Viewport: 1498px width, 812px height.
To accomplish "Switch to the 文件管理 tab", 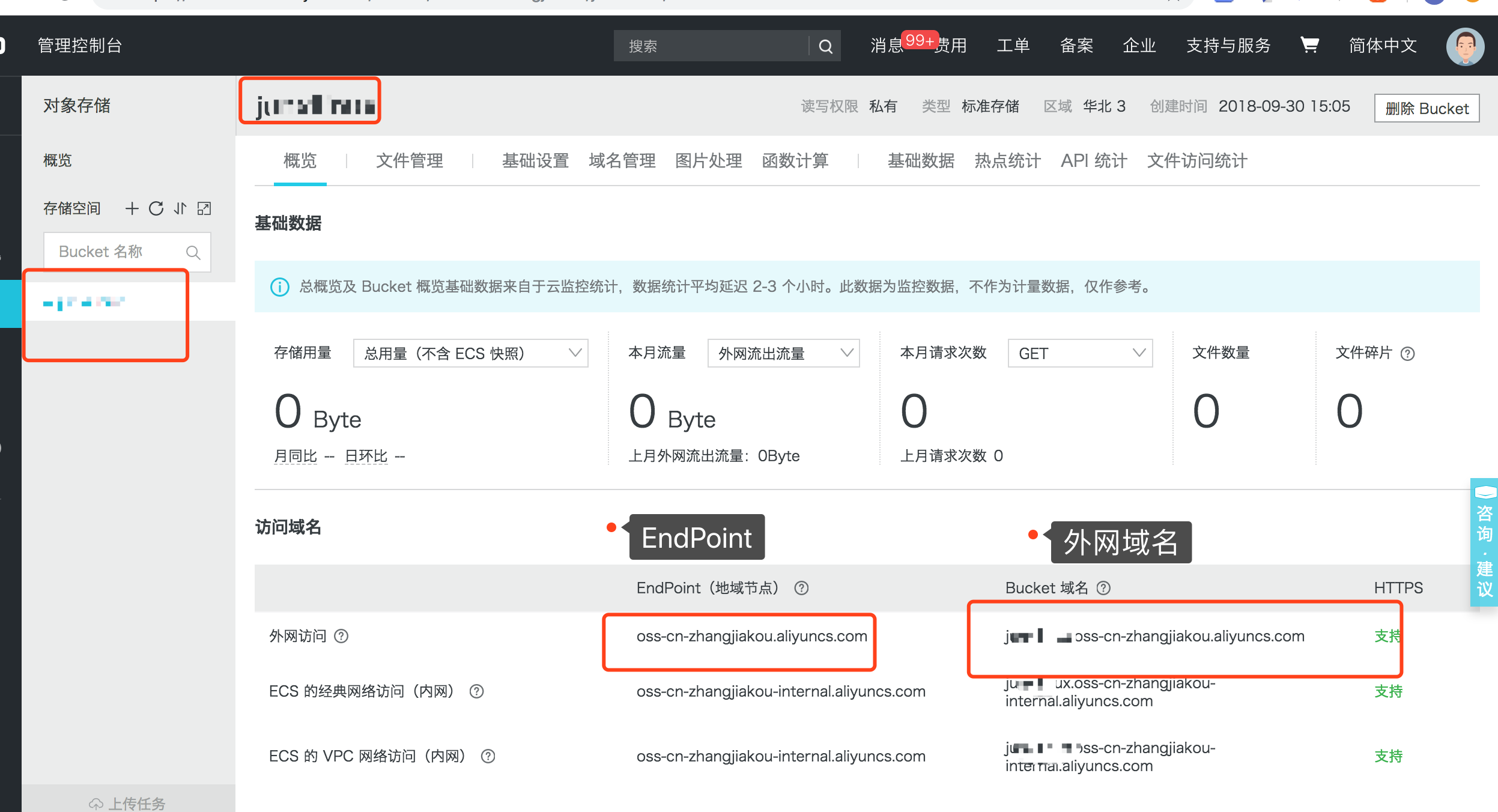I will 410,161.
